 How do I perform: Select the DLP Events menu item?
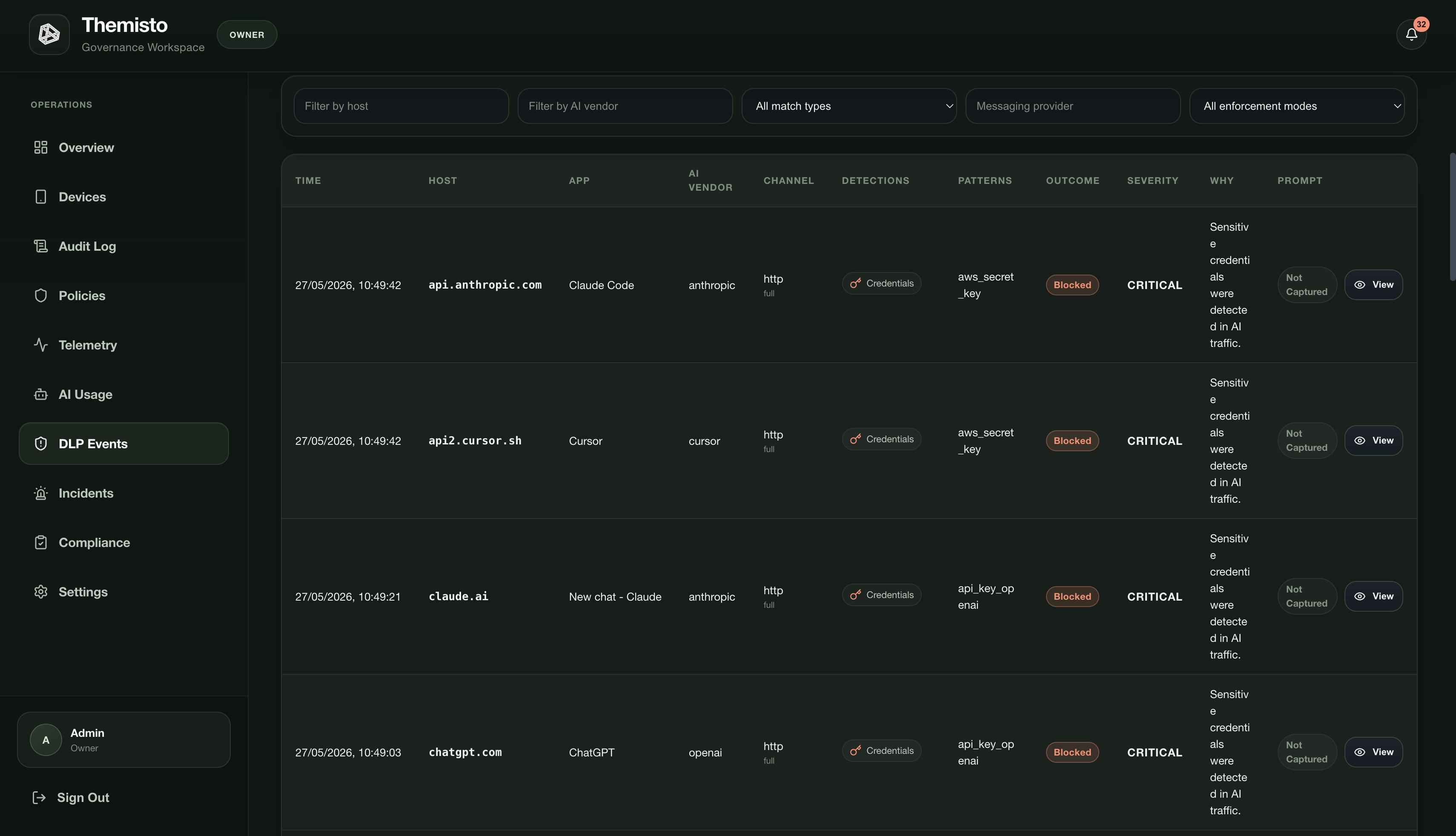pyautogui.click(x=124, y=444)
